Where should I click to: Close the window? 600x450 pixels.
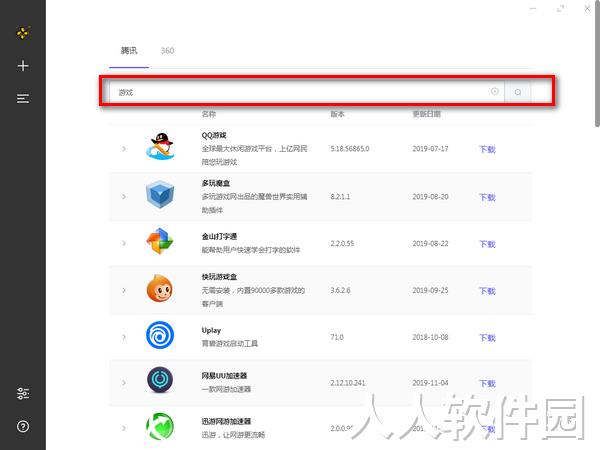tap(587, 8)
